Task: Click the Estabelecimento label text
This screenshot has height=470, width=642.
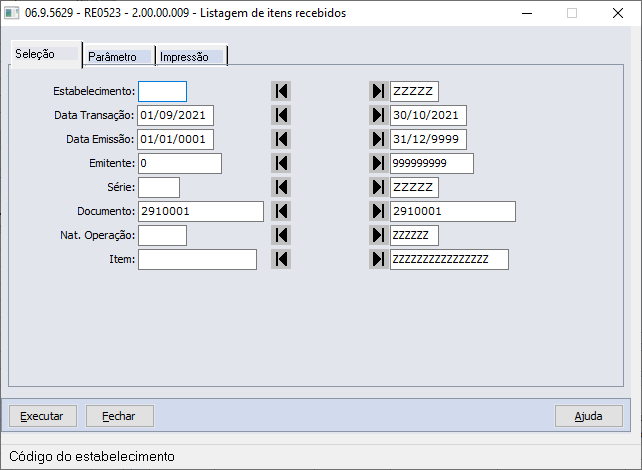Action: point(94,91)
